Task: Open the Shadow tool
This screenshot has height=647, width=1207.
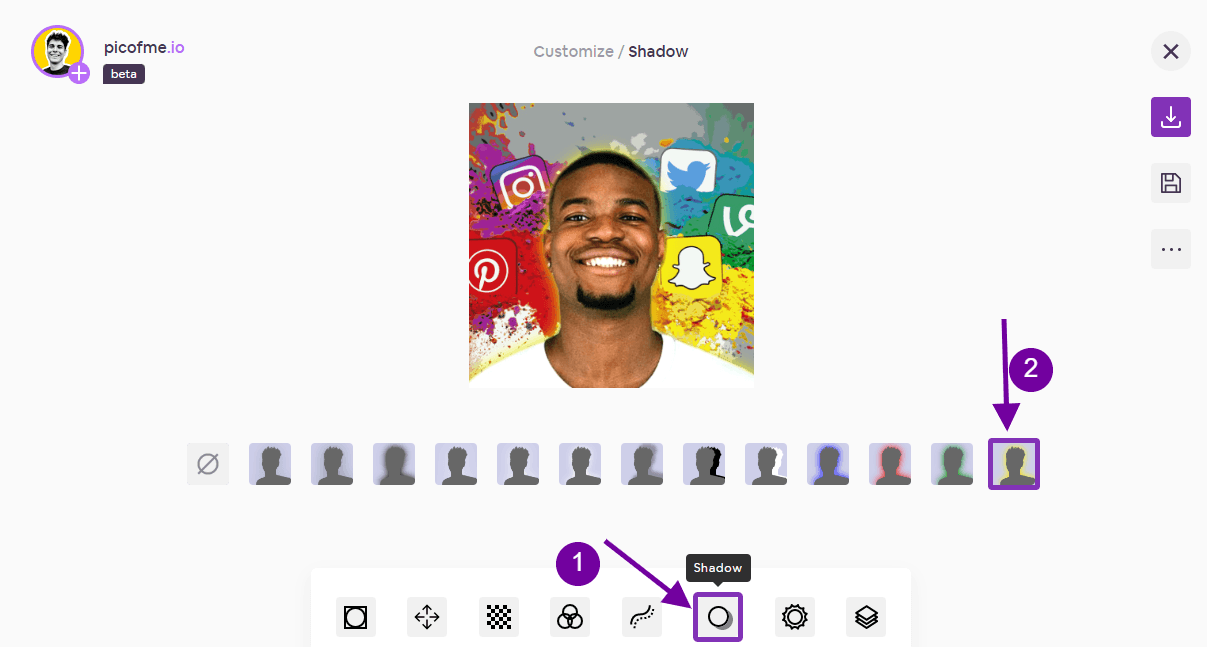Action: [x=717, y=617]
